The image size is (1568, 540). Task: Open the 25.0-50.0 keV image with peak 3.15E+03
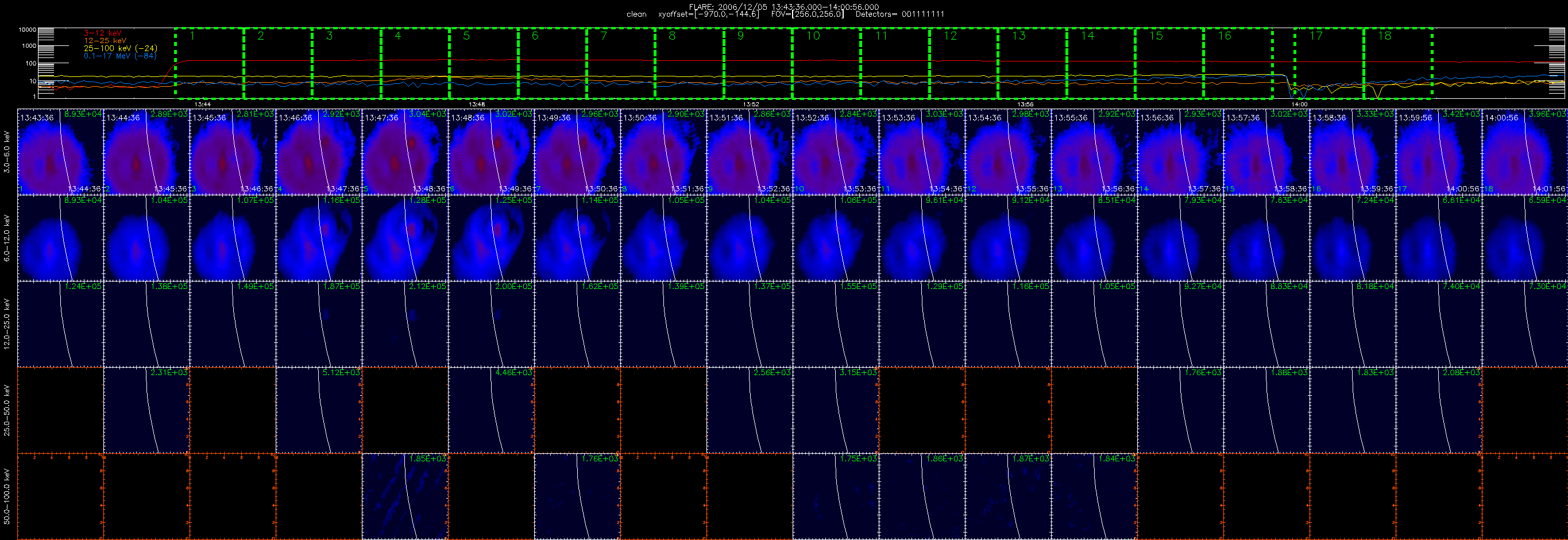(x=836, y=410)
